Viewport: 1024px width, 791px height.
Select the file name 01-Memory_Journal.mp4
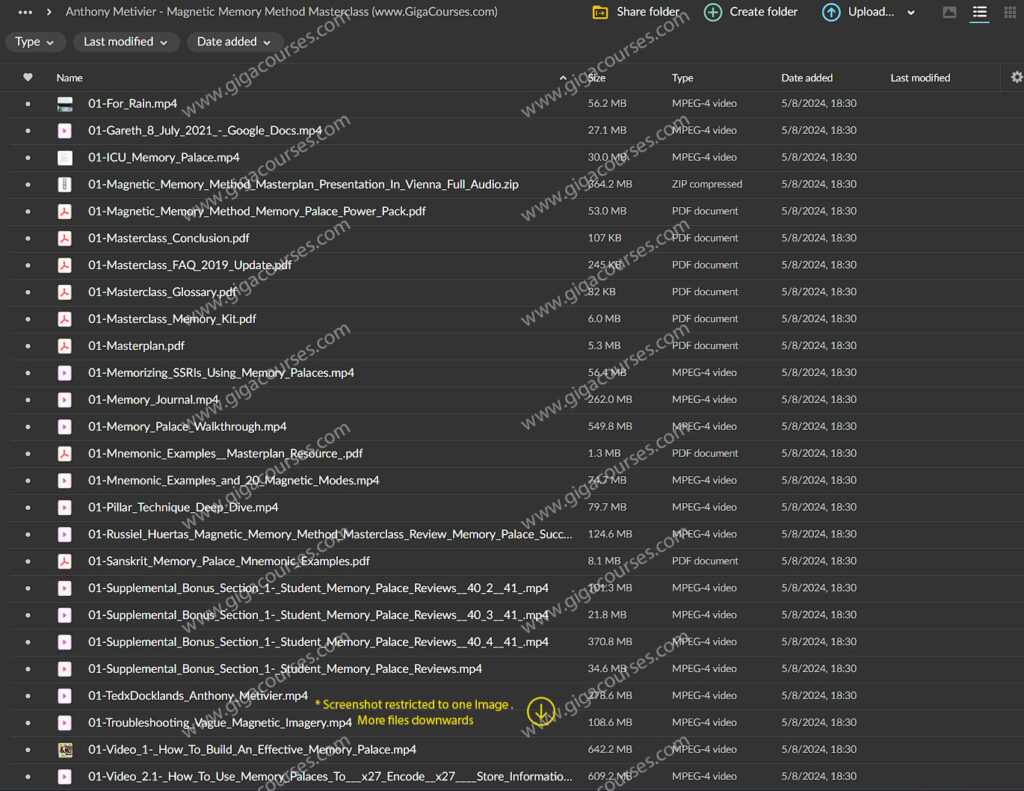point(153,400)
